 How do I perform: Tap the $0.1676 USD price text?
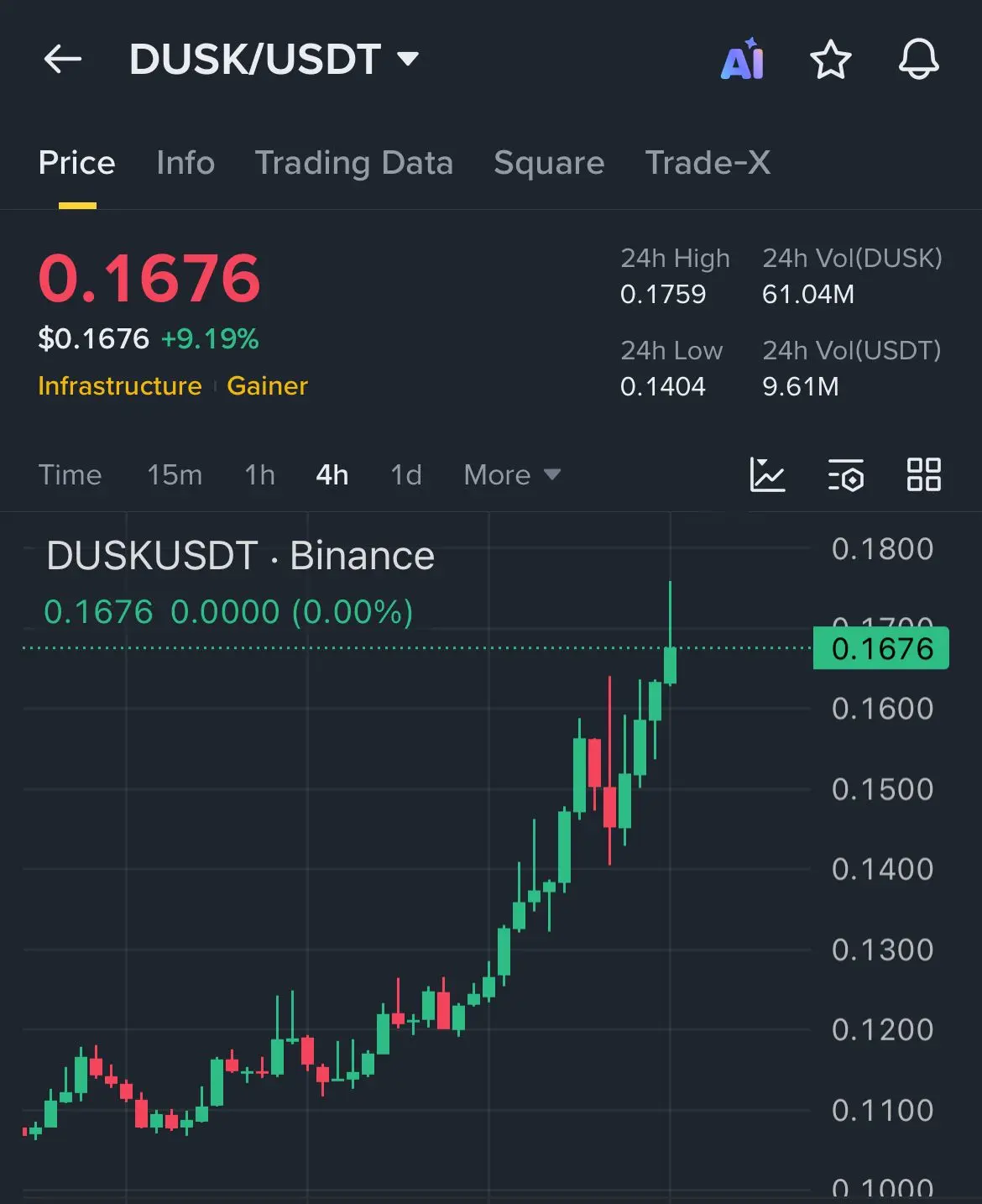tap(94, 339)
